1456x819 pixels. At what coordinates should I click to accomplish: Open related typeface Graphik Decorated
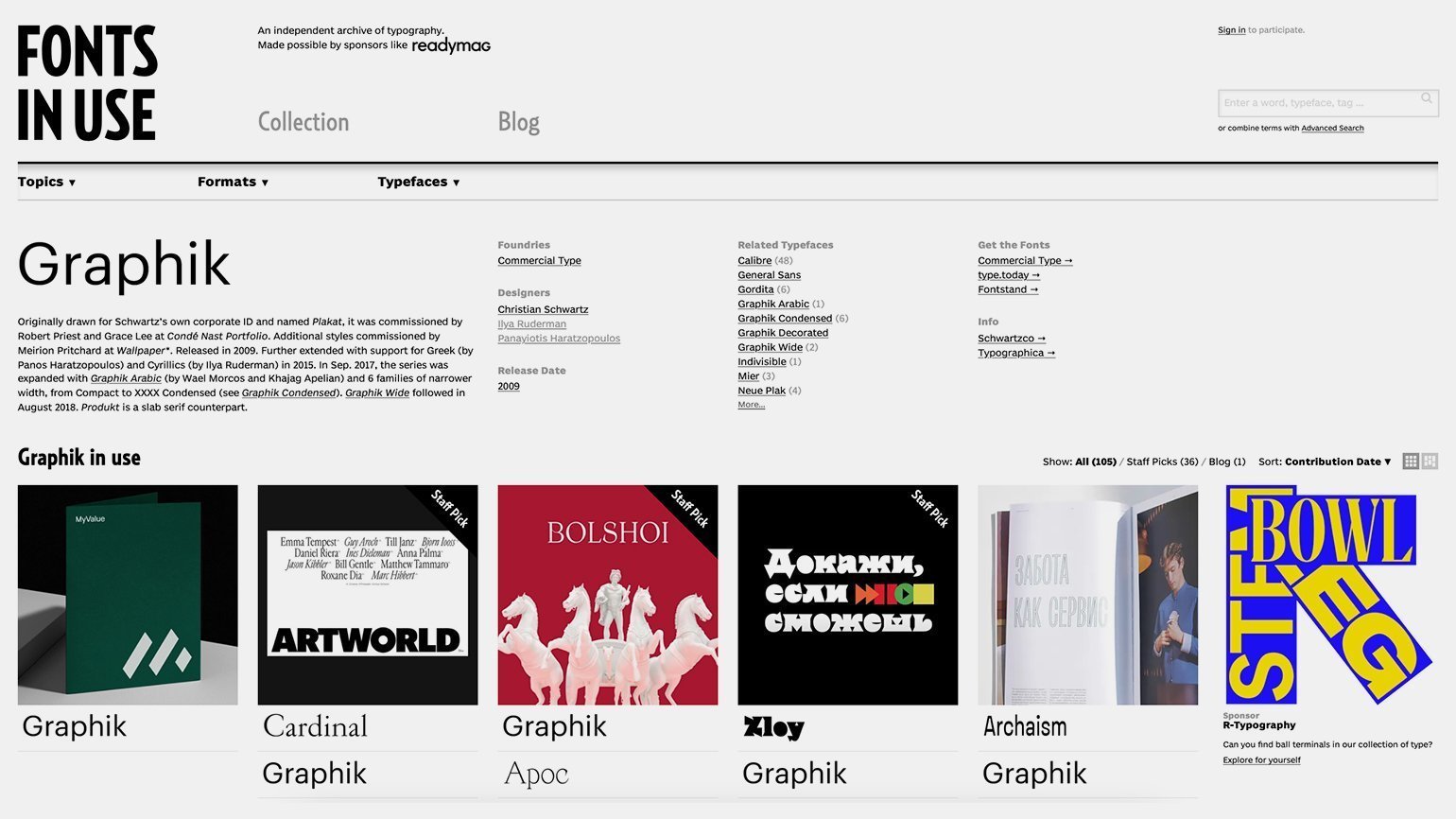[783, 333]
